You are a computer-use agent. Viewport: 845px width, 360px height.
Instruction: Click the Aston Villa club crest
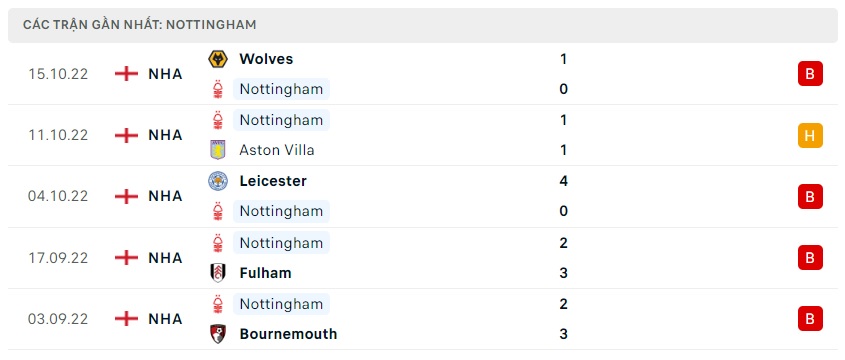tap(218, 150)
